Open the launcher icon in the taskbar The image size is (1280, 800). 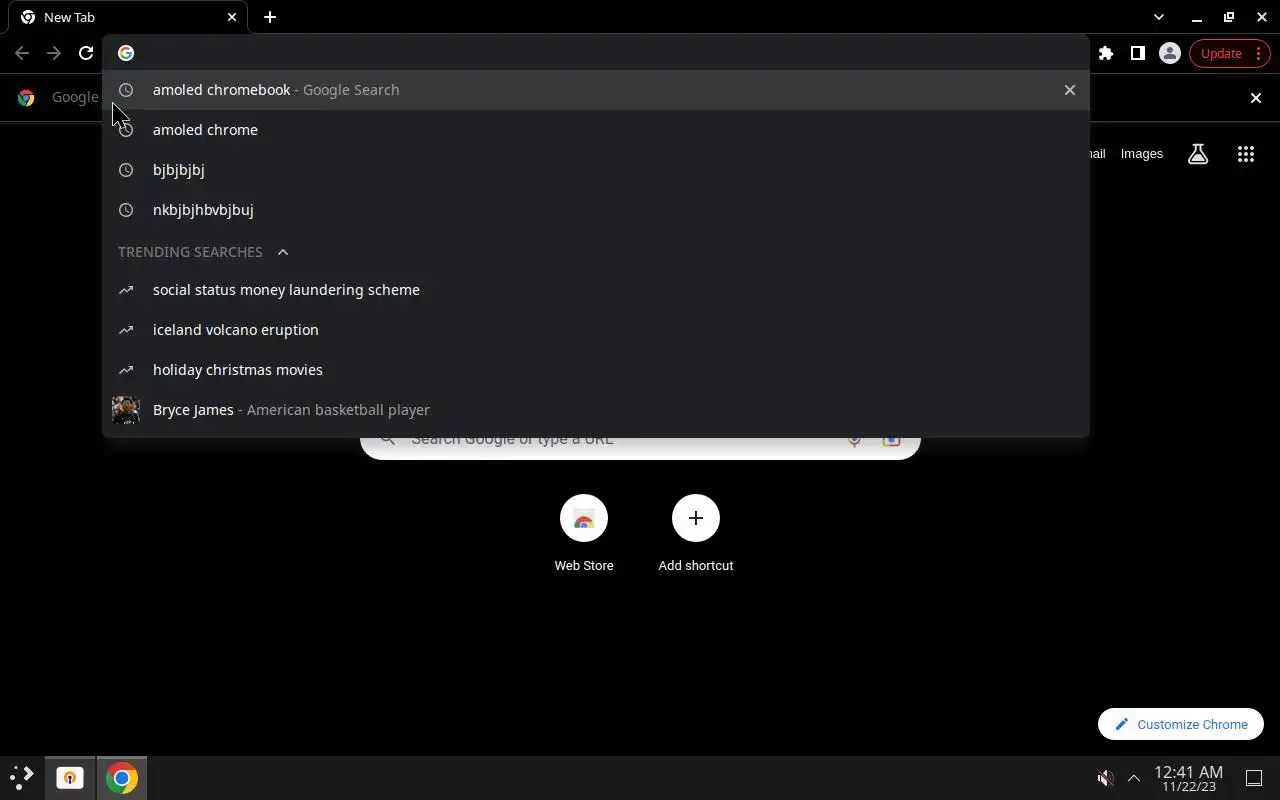click(x=22, y=777)
